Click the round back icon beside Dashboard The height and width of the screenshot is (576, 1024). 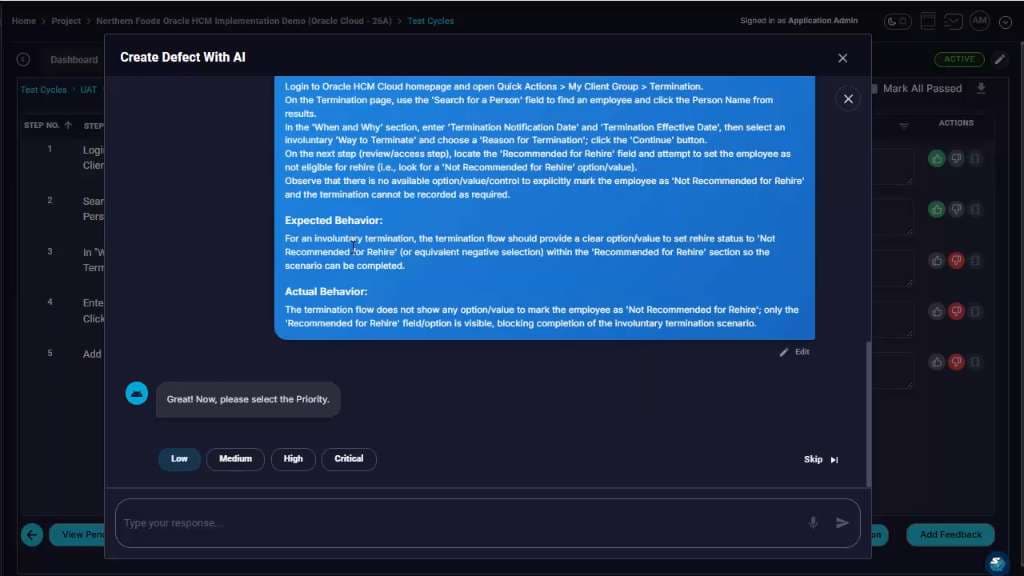(24, 59)
